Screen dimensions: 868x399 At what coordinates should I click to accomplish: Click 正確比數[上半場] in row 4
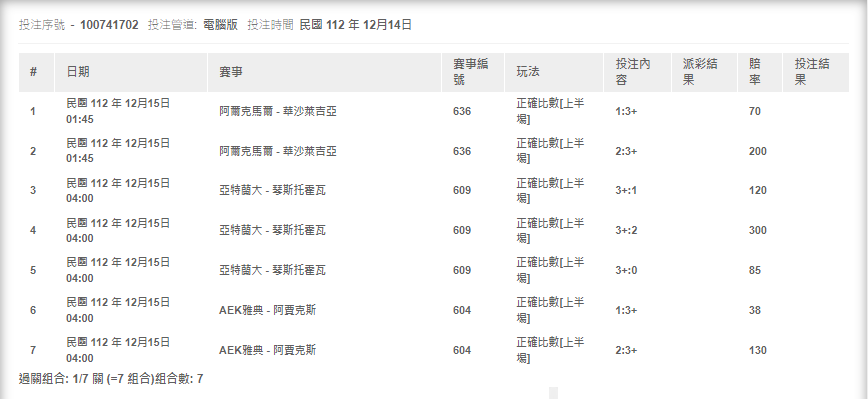(x=550, y=230)
